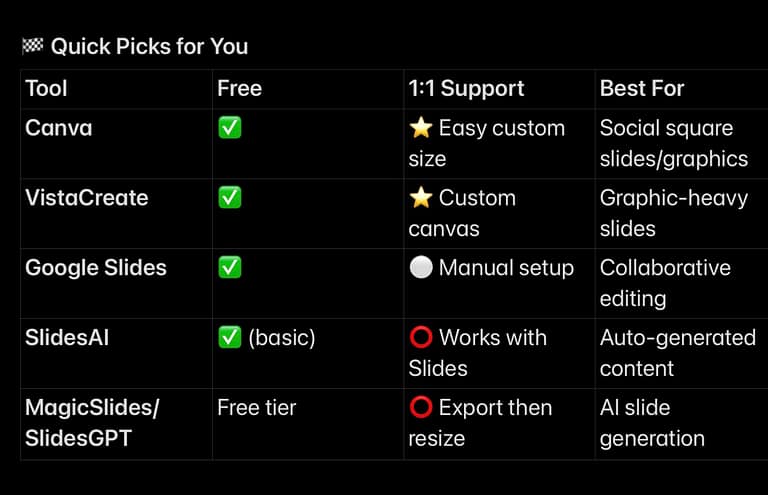Click the star icon in the Canva row
Viewport: 768px width, 495px height.
click(420, 128)
